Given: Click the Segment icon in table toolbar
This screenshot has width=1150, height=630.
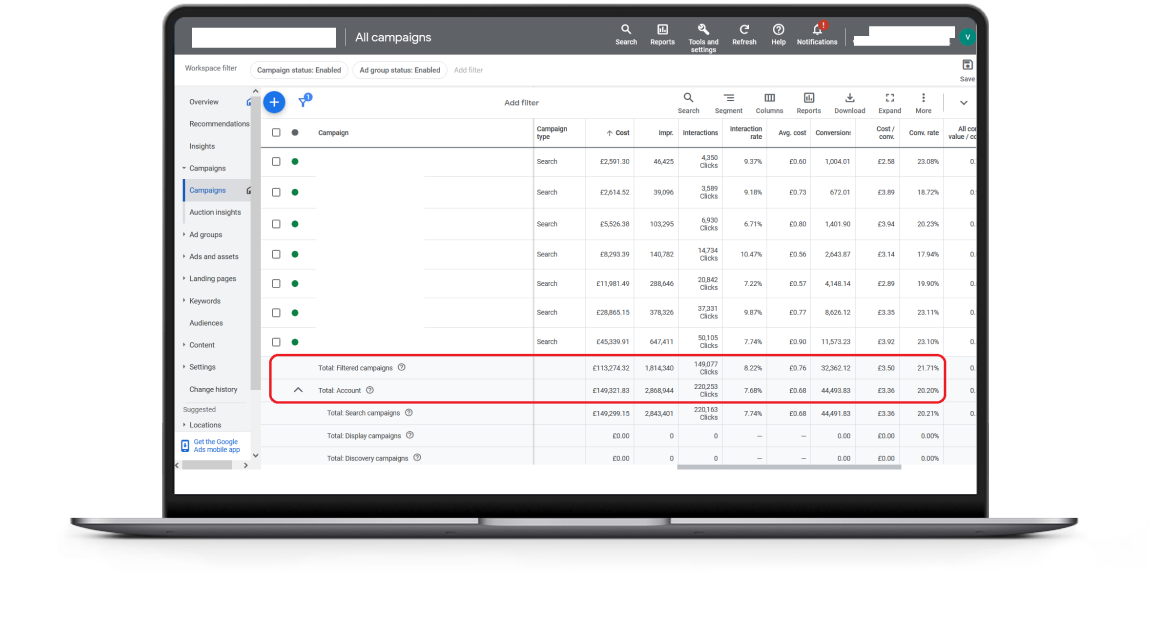Looking at the screenshot, I should pos(728,98).
